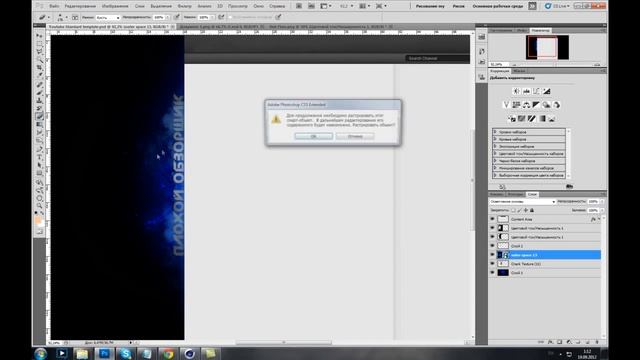Switch to the Навигатор tab

click(x=540, y=31)
